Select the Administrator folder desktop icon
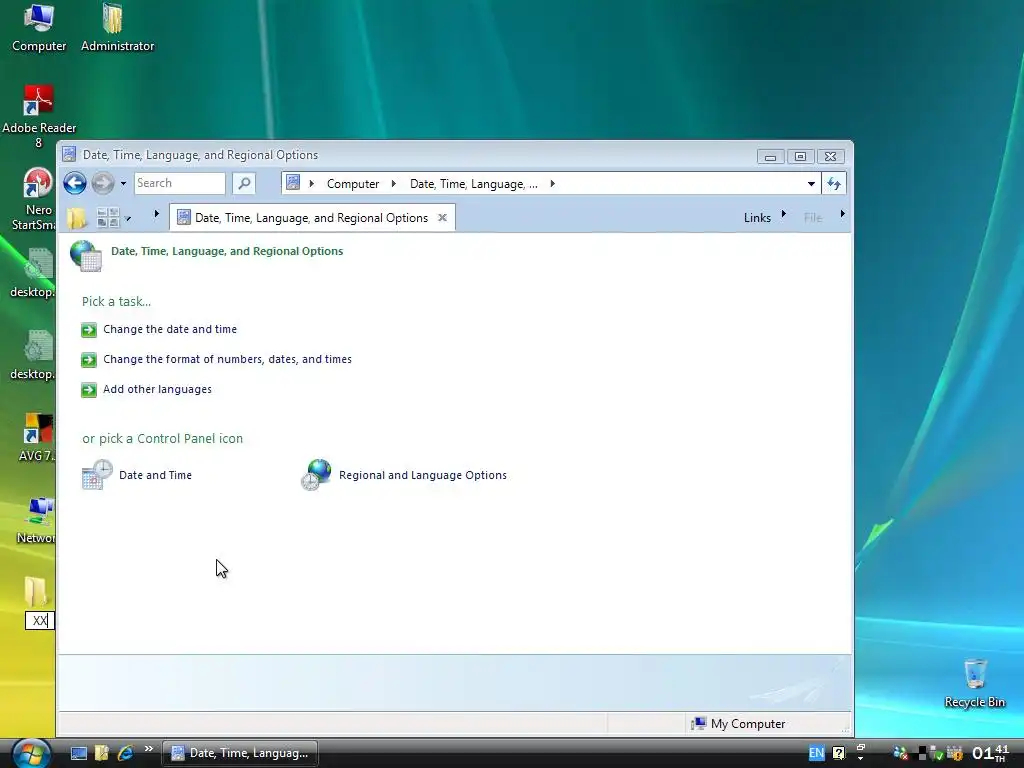 click(118, 27)
